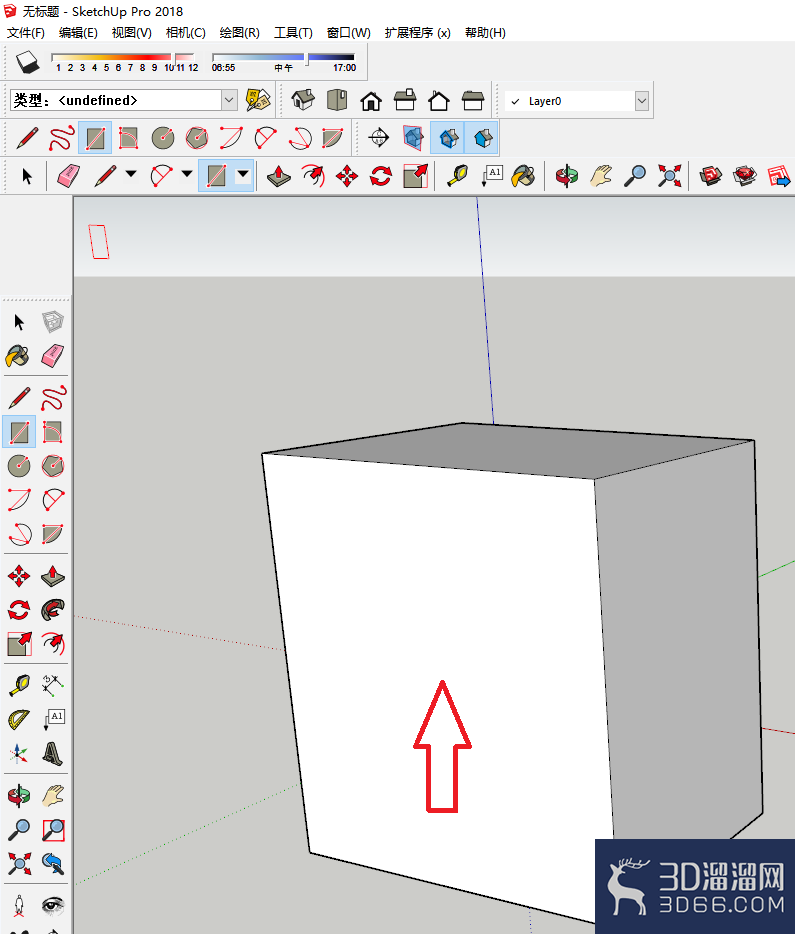Select Push/Pull in the Getting Started toolbar
Viewport: 795px width, 934px height.
[279, 176]
